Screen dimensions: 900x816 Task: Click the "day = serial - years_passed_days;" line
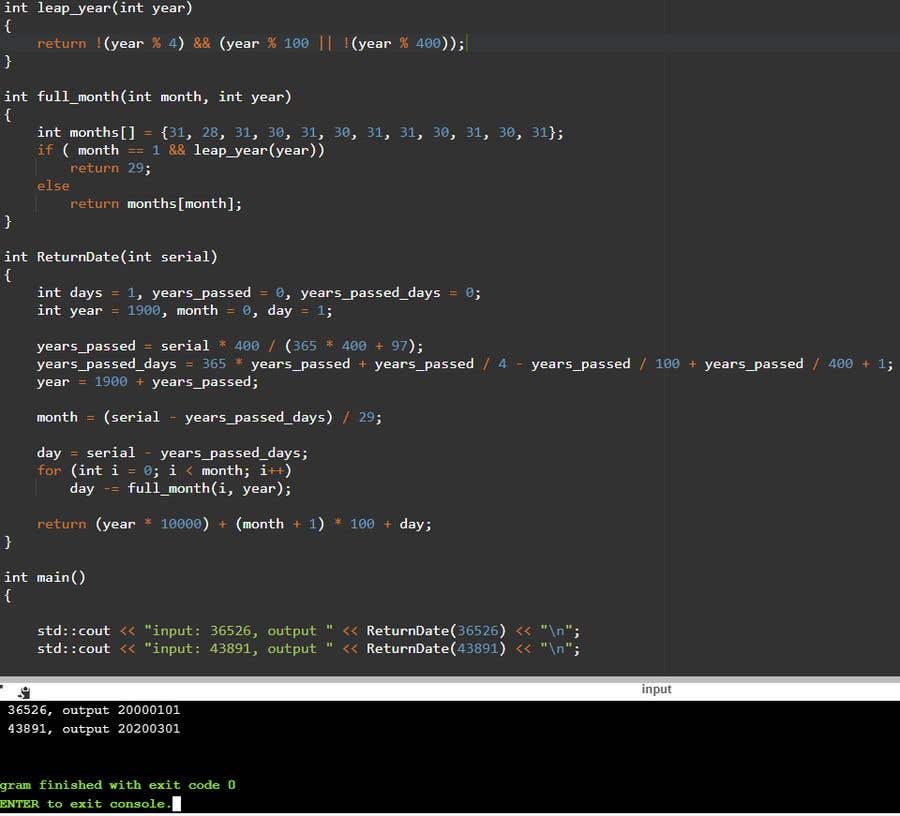pos(172,453)
